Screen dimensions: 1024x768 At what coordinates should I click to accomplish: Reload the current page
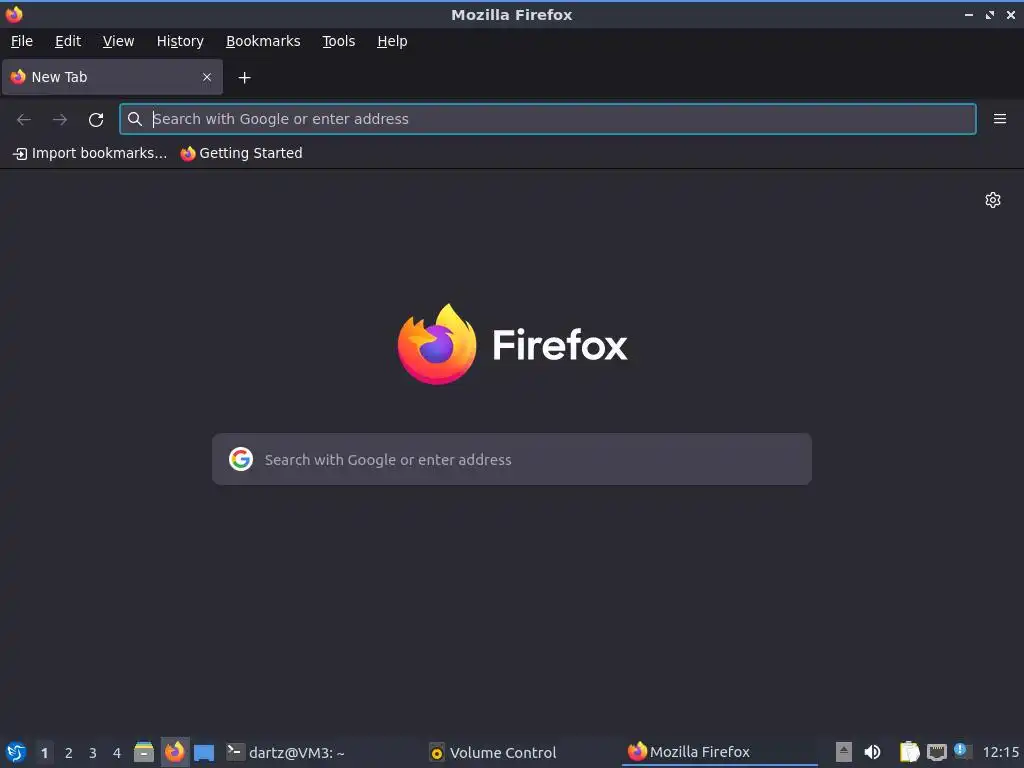point(96,120)
